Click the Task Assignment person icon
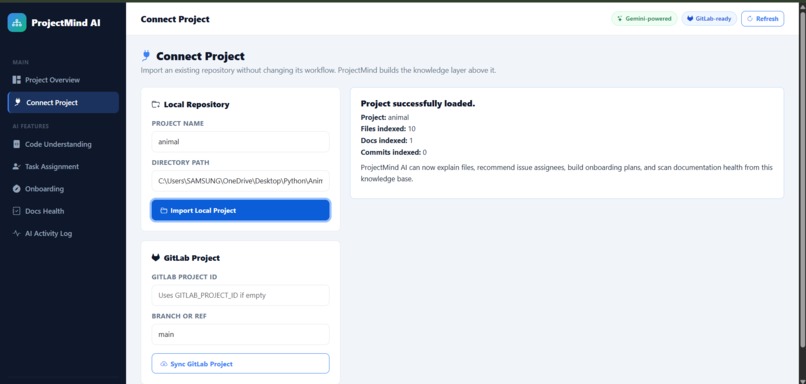This screenshot has width=806, height=384. 16,167
